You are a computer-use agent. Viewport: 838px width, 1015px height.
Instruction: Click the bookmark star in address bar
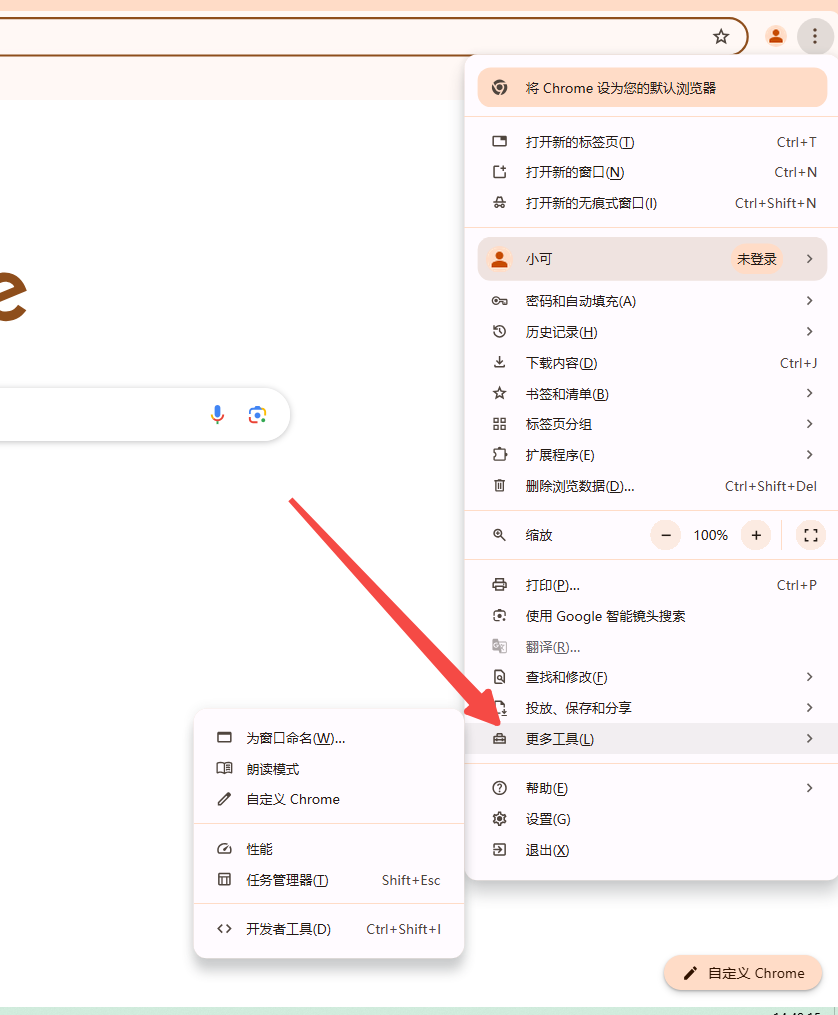[x=721, y=36]
